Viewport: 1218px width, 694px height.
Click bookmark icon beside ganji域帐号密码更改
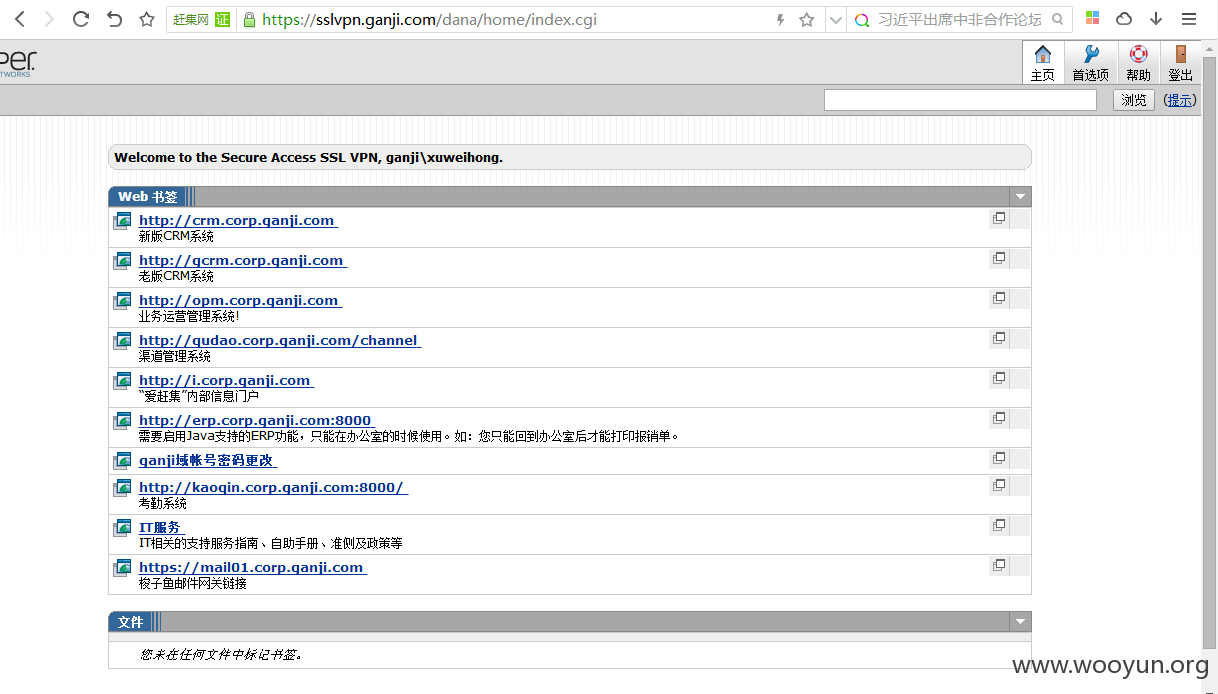(x=122, y=461)
